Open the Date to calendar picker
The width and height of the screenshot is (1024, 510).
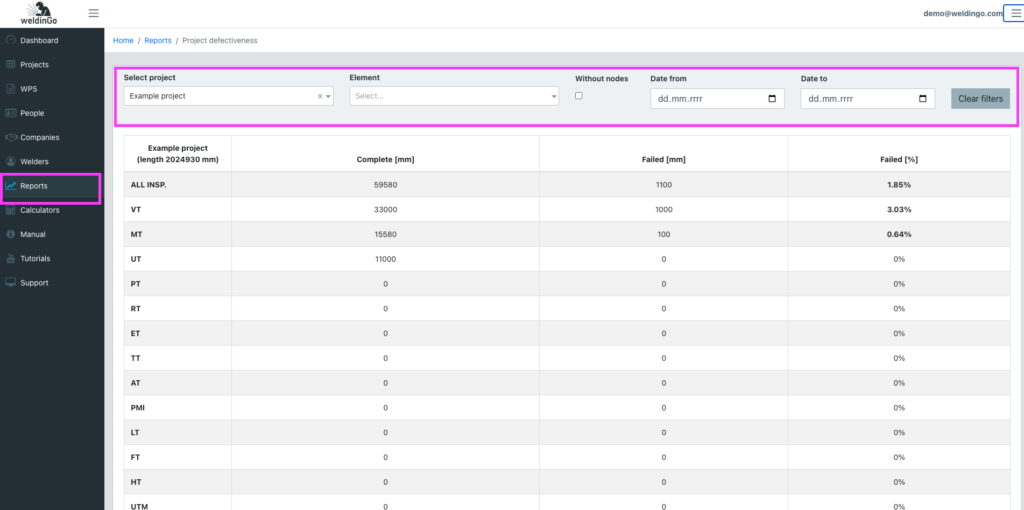tap(922, 99)
